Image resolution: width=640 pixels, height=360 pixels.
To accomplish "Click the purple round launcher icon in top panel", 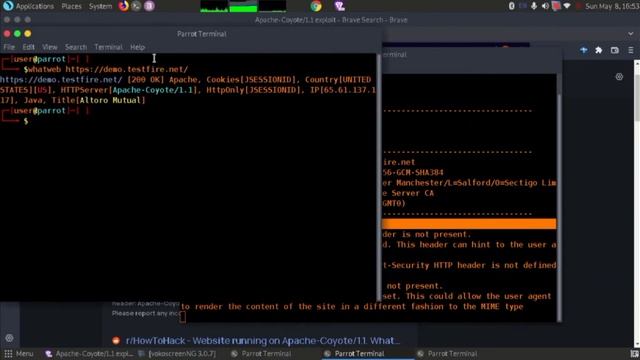I will tap(149, 6).
